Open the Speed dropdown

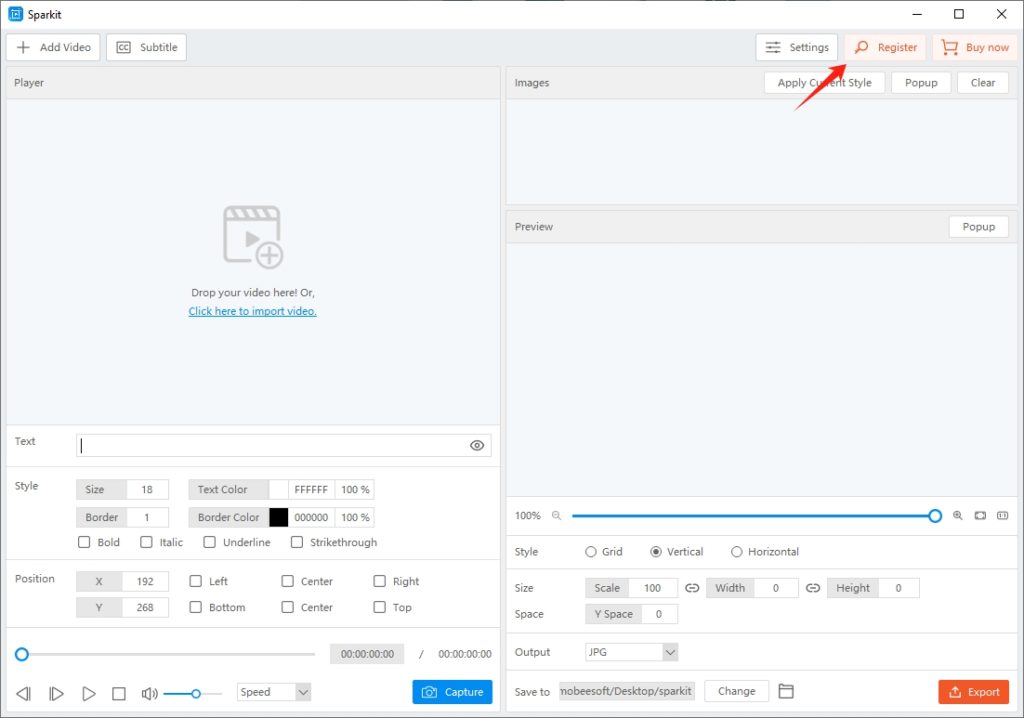[273, 691]
